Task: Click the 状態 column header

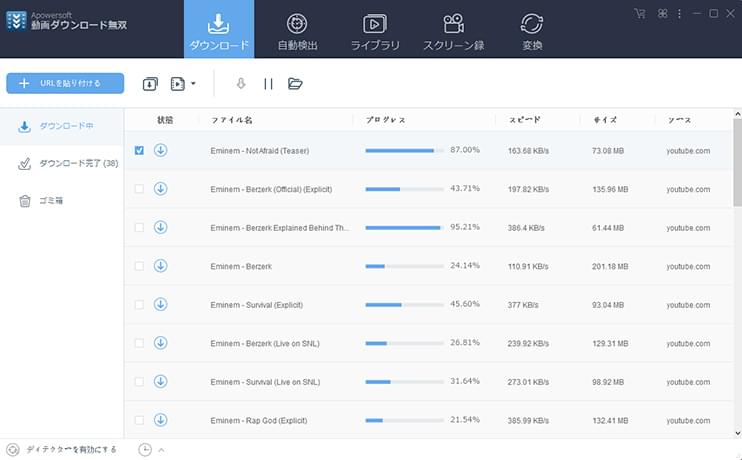Action: (165, 120)
